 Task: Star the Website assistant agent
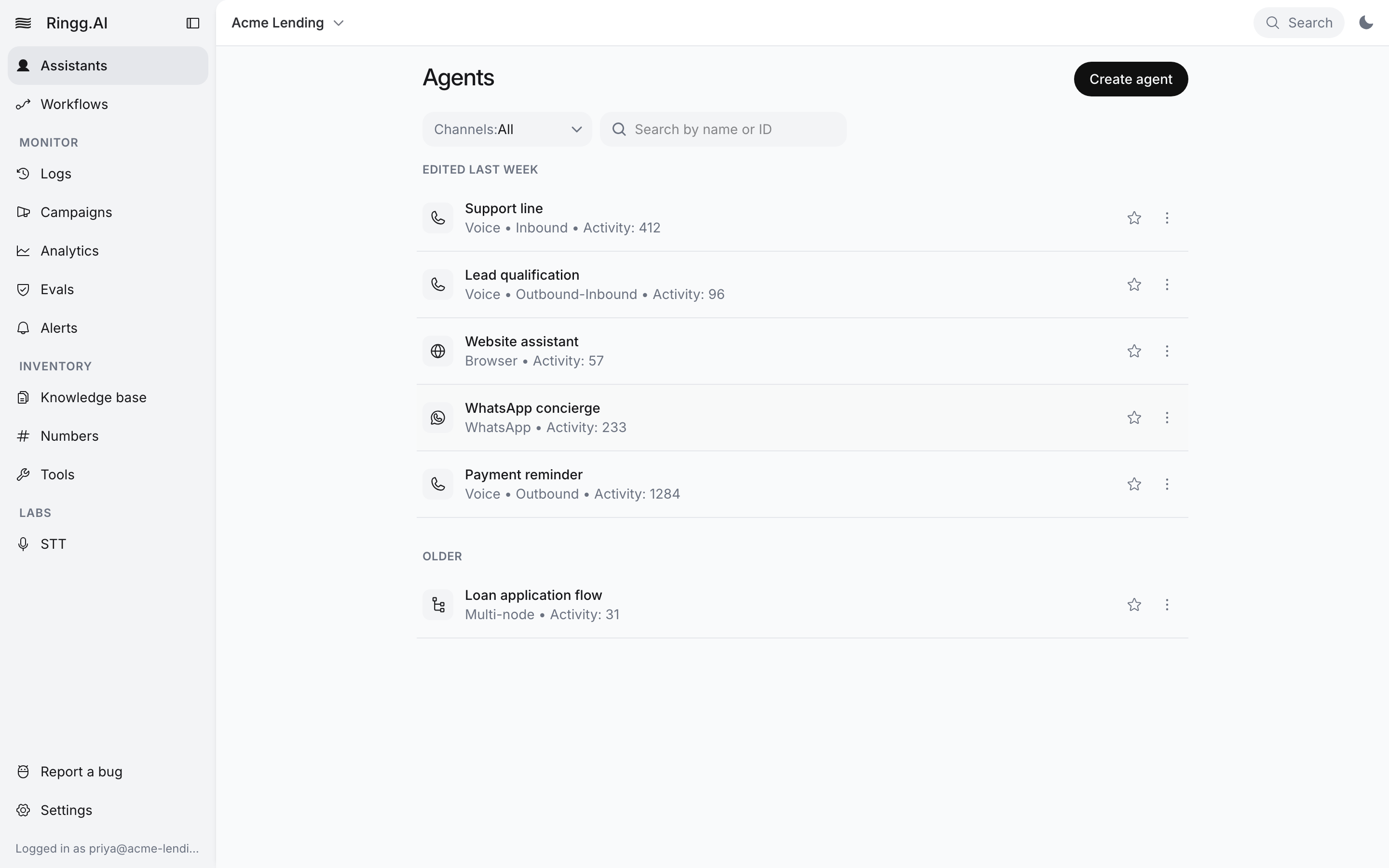(1133, 352)
